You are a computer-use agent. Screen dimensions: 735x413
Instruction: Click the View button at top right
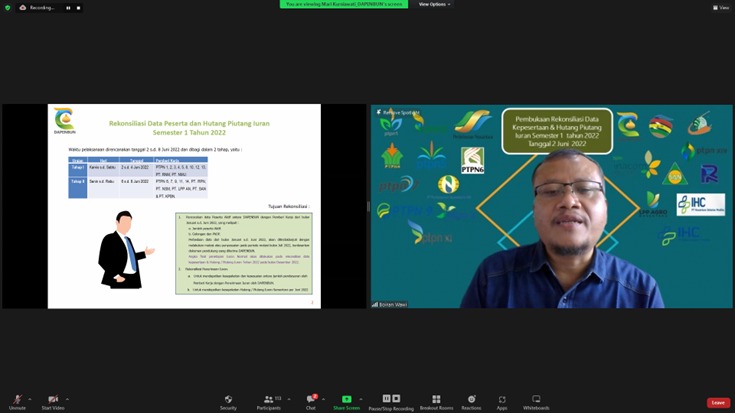(720, 7)
